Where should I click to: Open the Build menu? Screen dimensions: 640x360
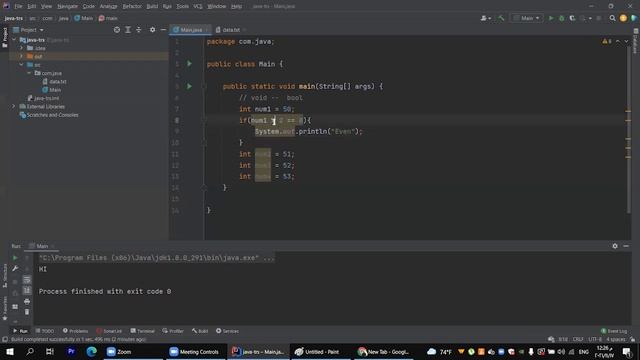point(152,6)
